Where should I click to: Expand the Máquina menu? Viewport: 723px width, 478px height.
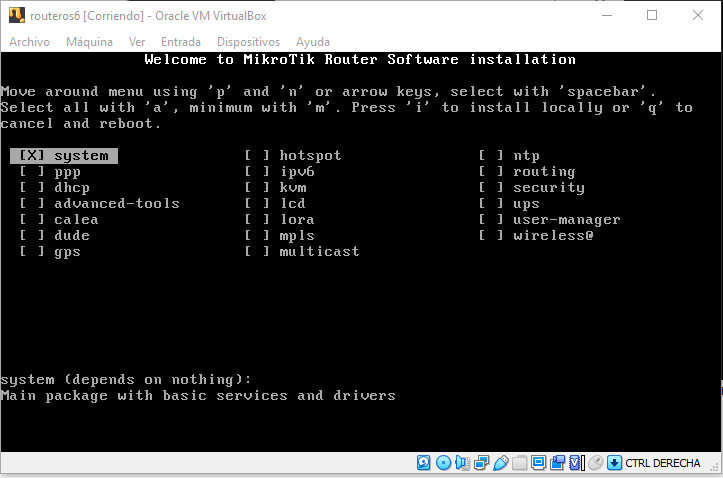point(89,42)
